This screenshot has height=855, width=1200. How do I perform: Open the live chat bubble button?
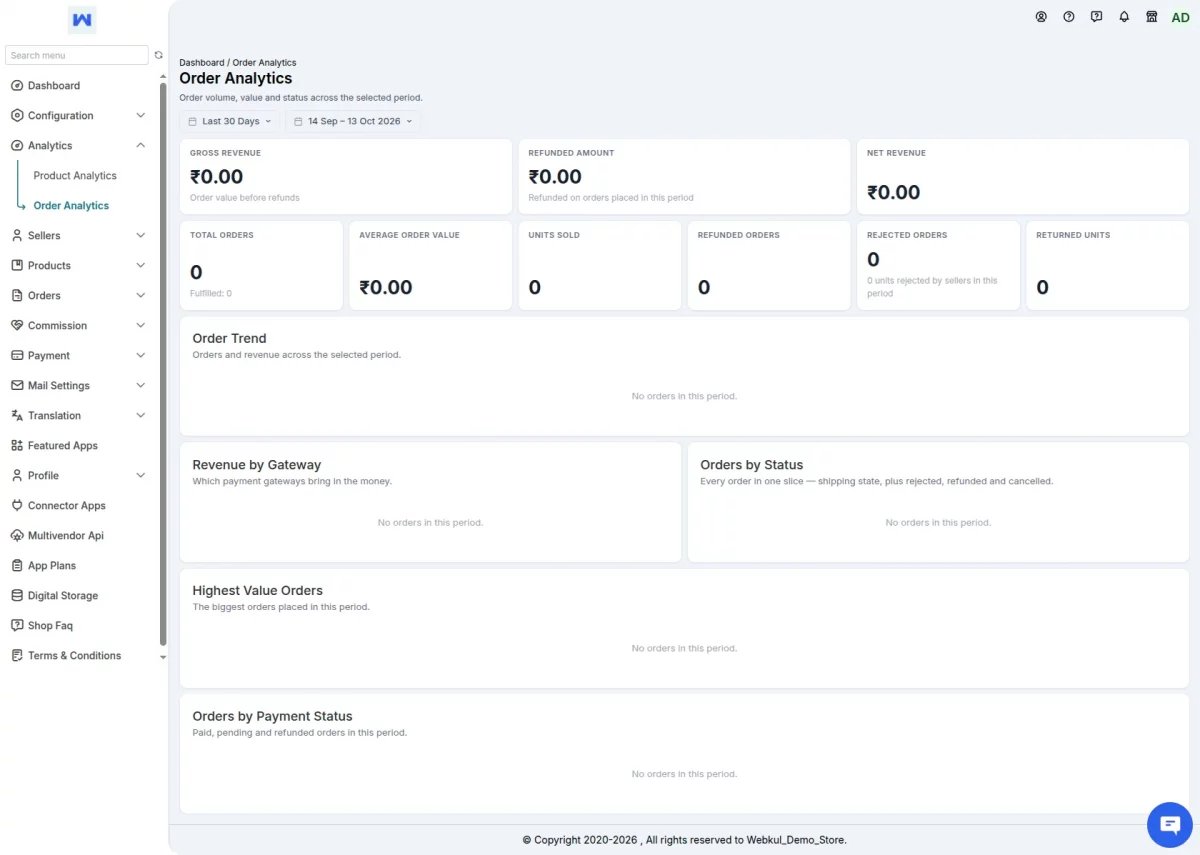pyautogui.click(x=1170, y=825)
